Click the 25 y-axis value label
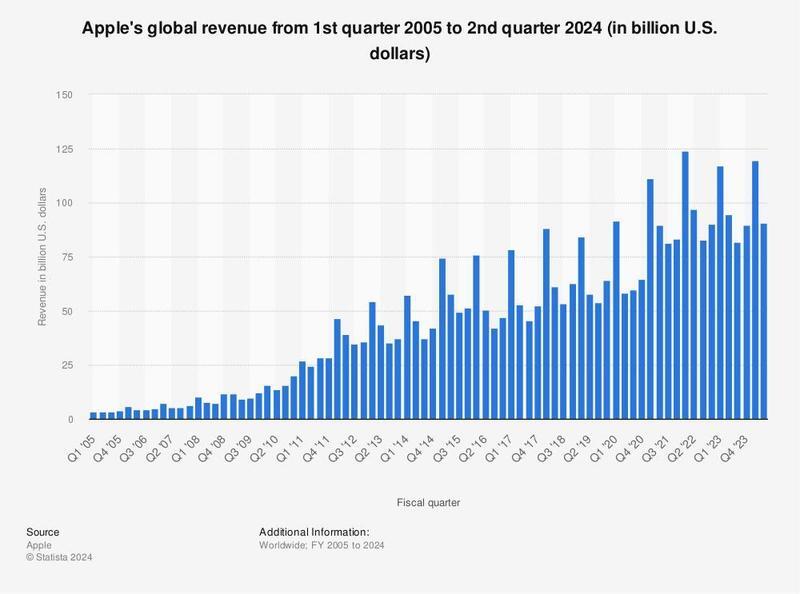Viewport: 800px width, 594px height. (x=67, y=365)
